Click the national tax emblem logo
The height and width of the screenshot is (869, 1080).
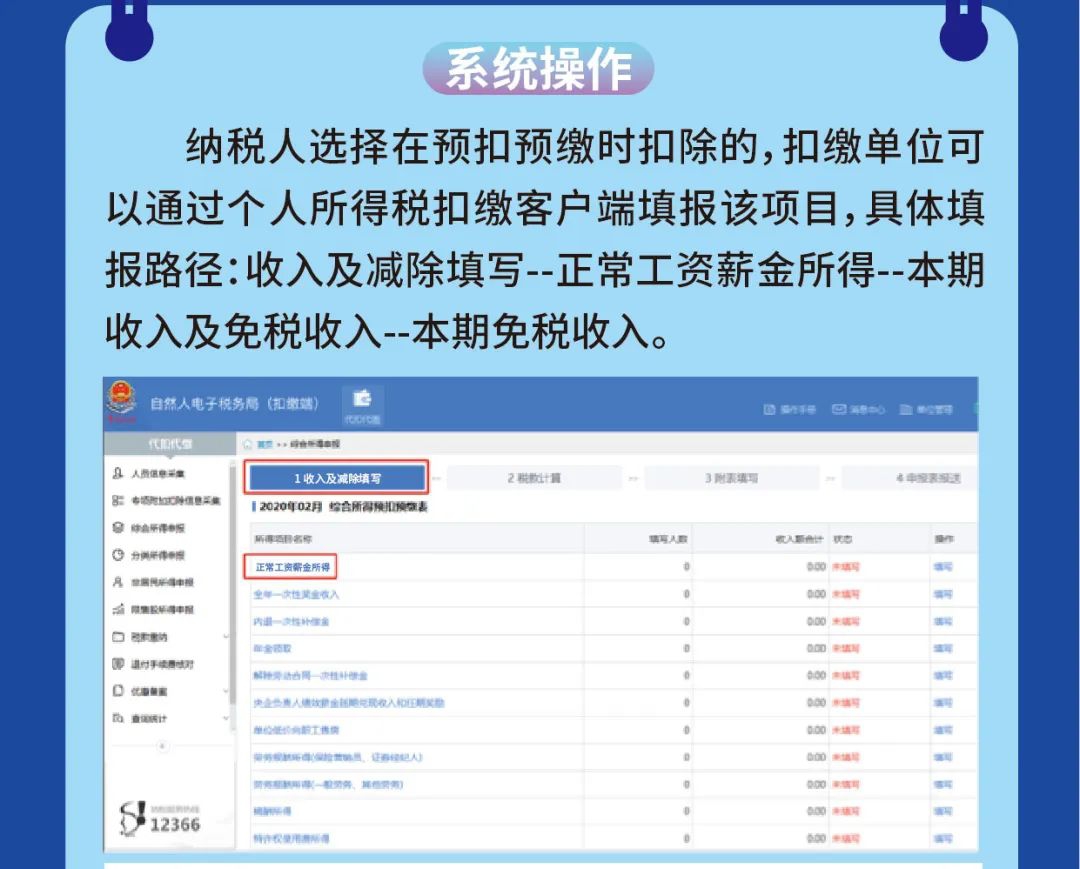[121, 399]
